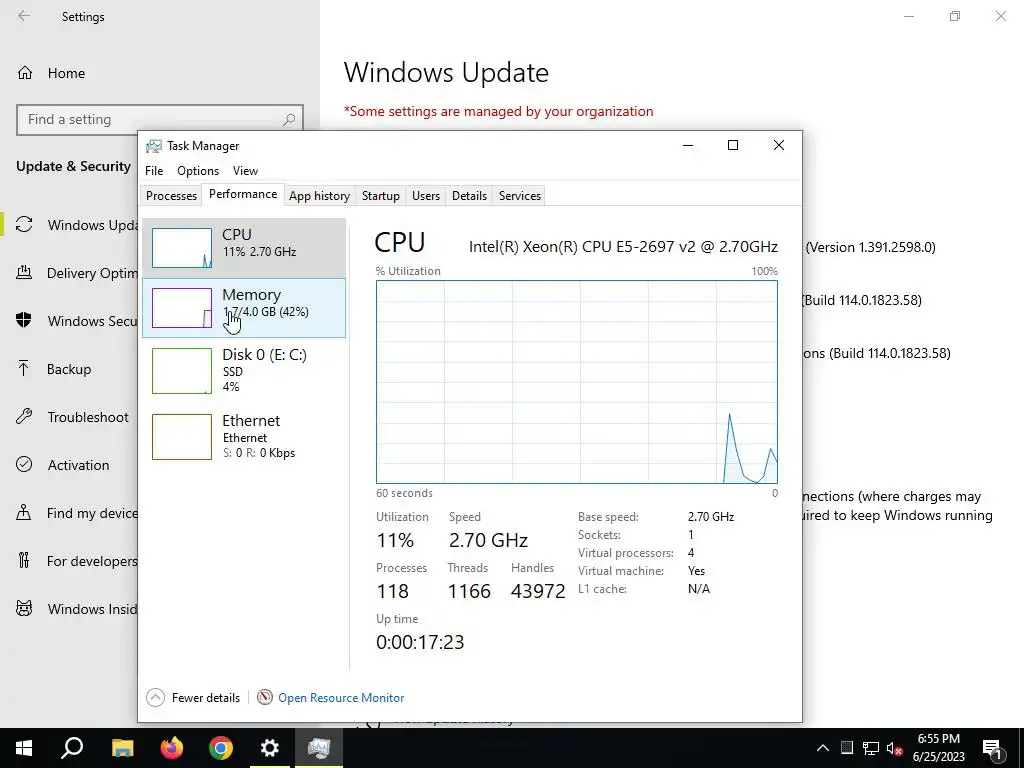Open the File menu in Task Manager
This screenshot has height=768, width=1024.
click(154, 170)
